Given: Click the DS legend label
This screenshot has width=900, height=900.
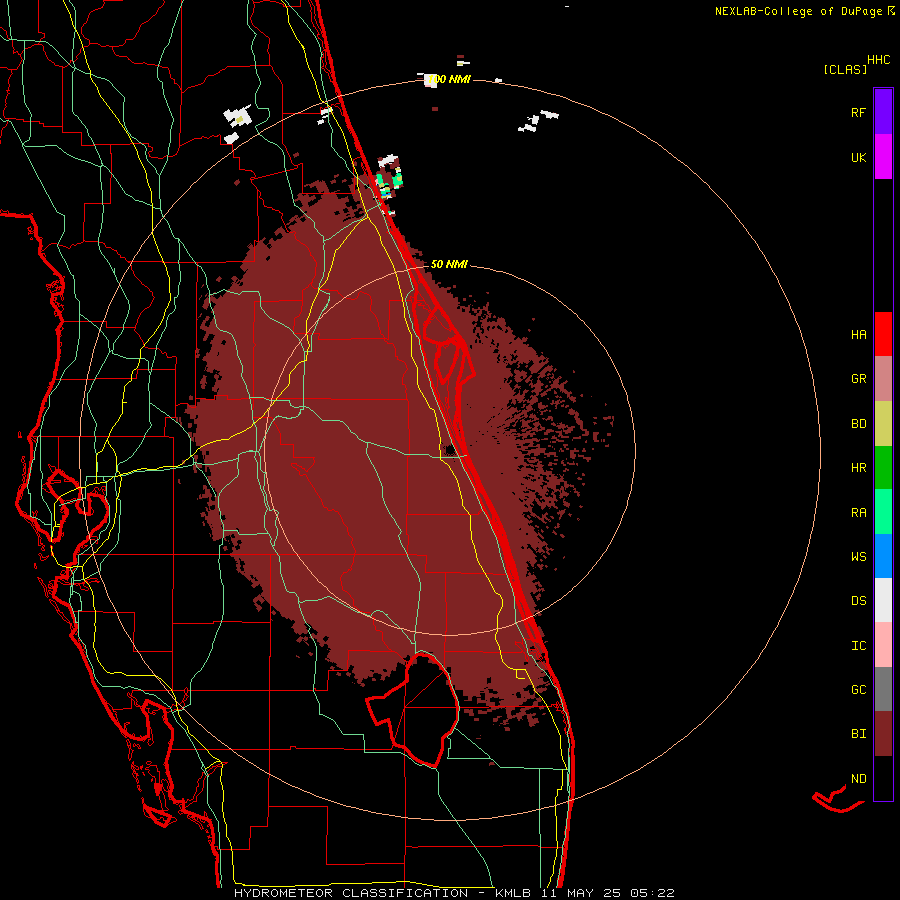Looking at the screenshot, I should point(858,601).
